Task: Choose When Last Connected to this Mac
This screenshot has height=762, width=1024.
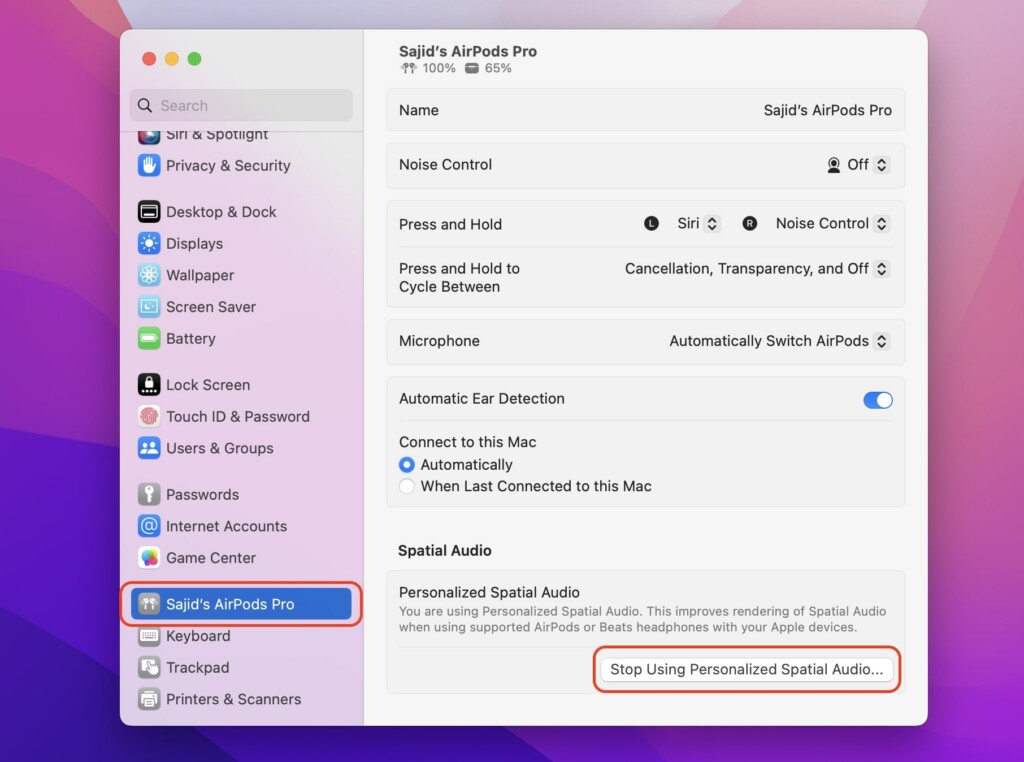Action: click(x=407, y=487)
